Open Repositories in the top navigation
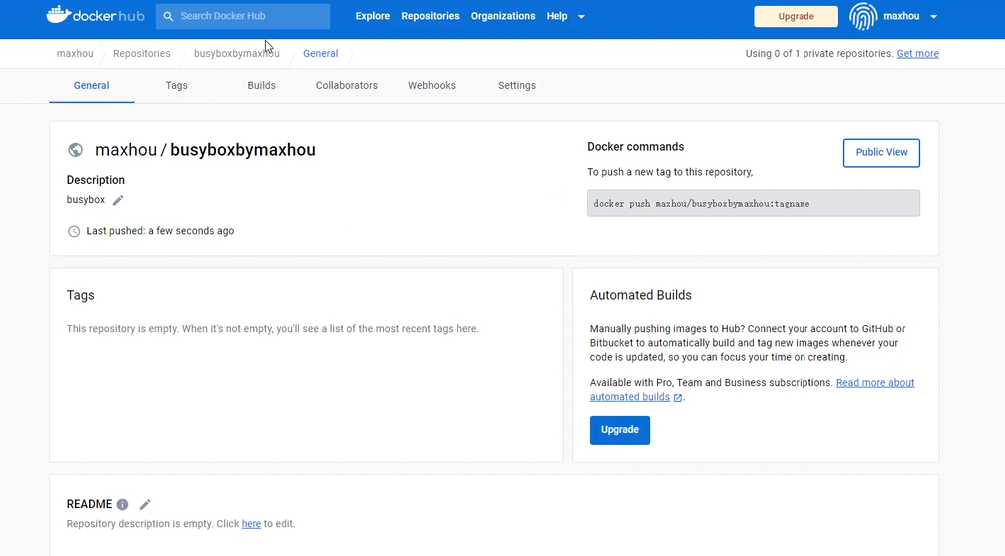 point(430,16)
